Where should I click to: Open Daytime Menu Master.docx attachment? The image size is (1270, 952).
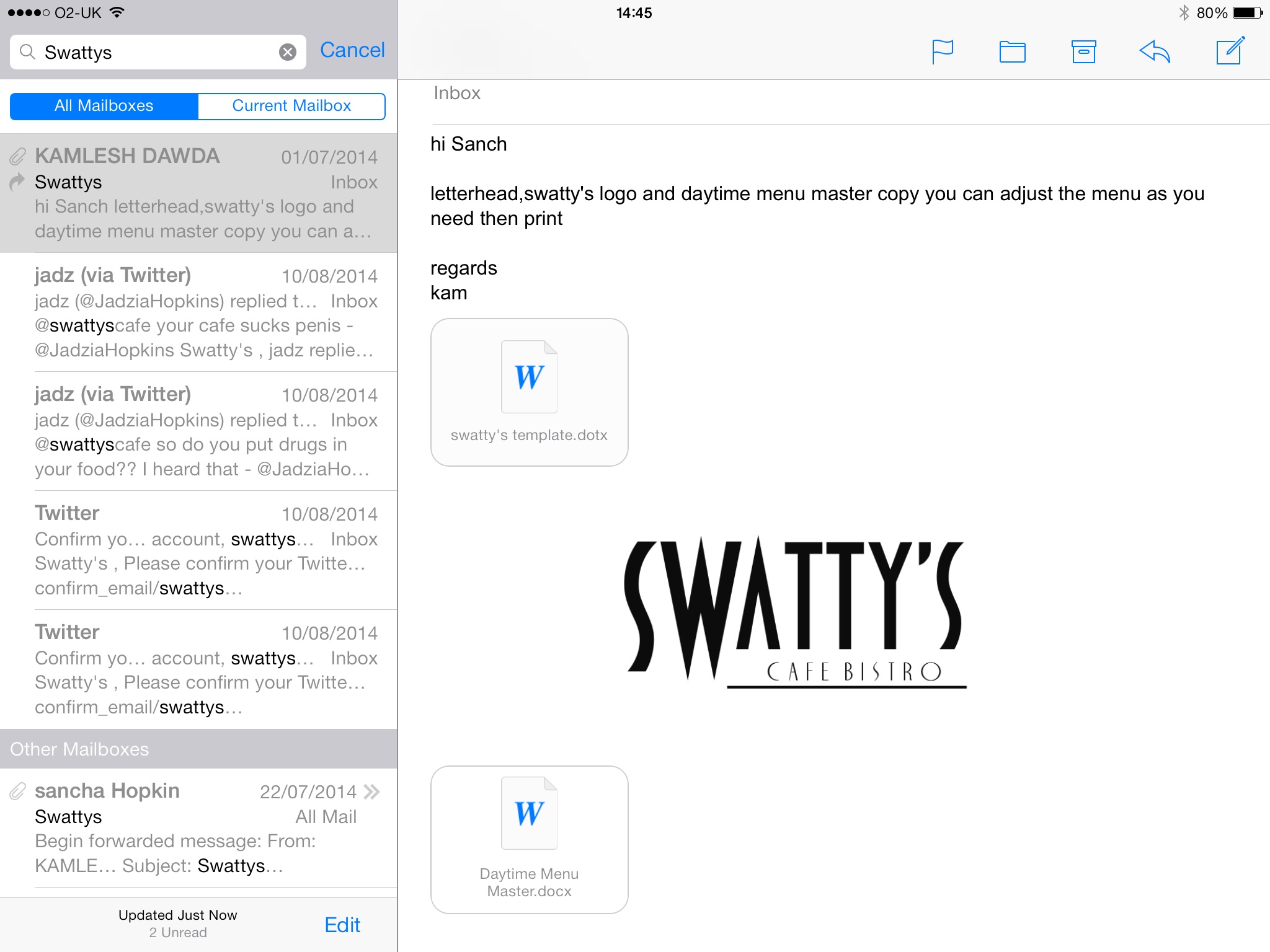(x=529, y=839)
